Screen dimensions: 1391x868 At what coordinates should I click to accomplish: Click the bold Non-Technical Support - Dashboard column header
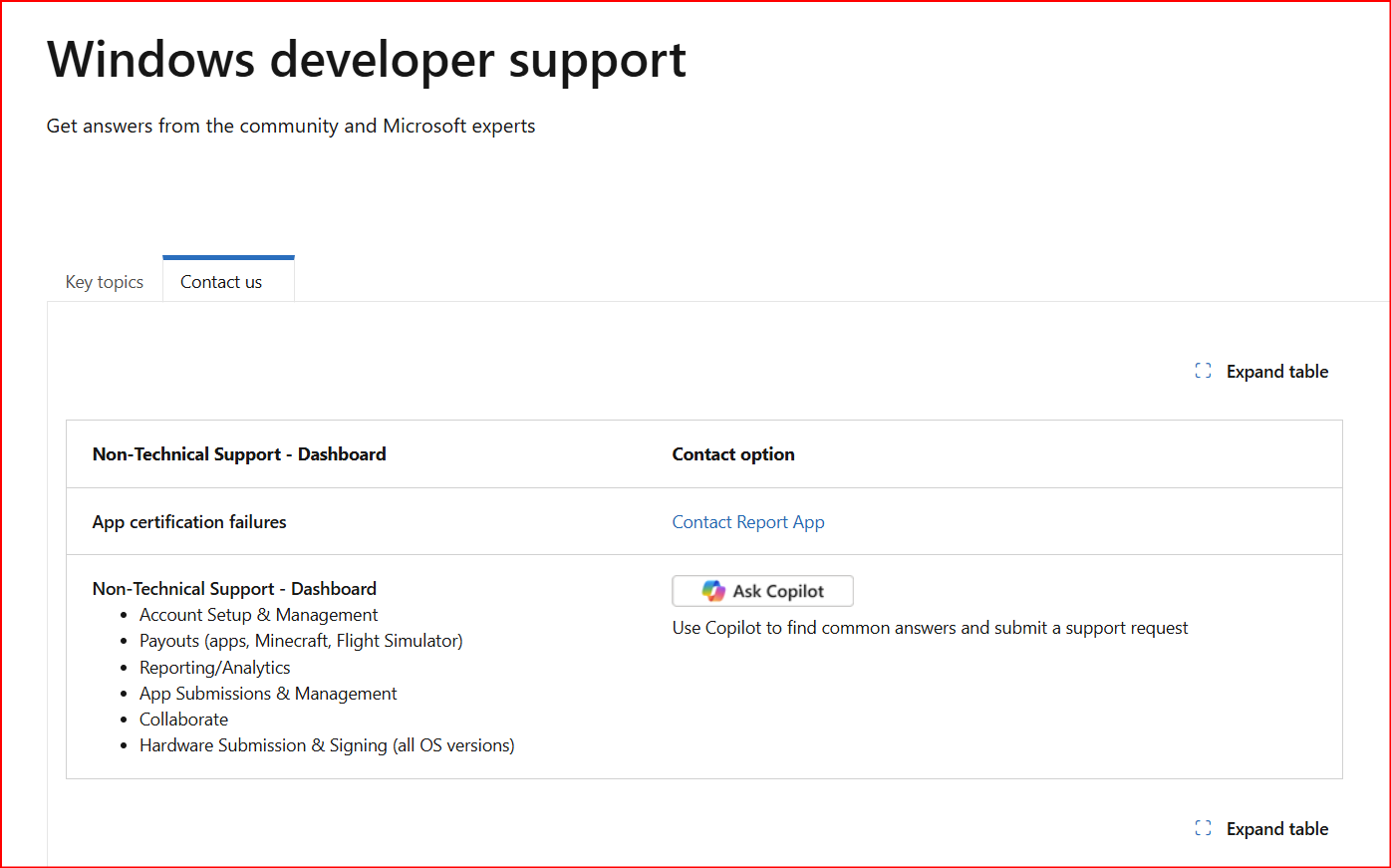(239, 454)
